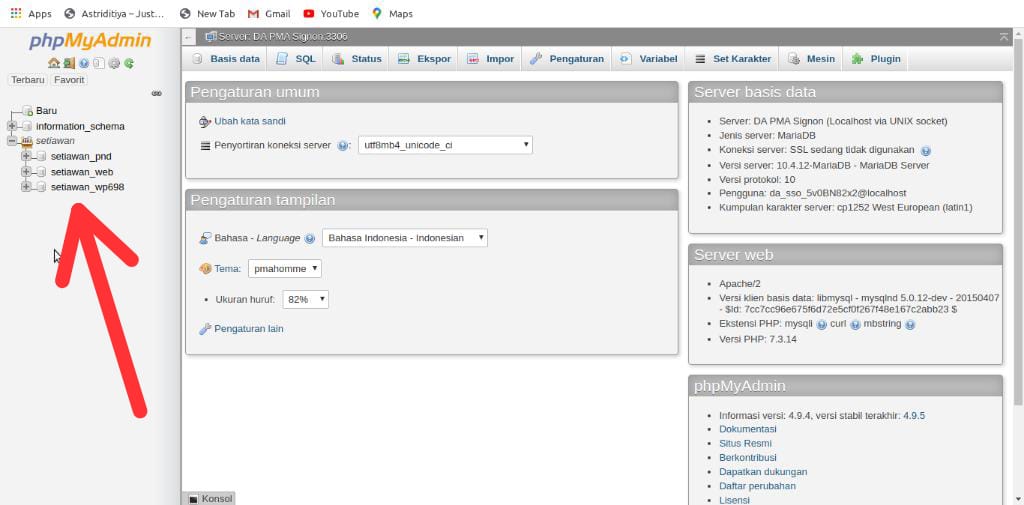Click the Tema link label
1024x505 pixels.
coord(227,269)
